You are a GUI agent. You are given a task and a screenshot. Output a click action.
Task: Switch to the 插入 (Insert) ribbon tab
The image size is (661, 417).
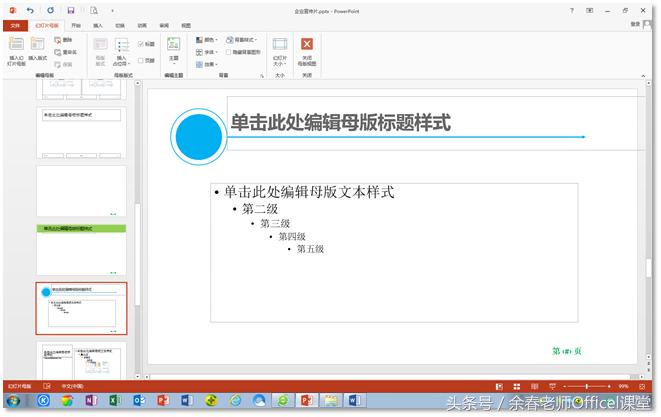click(98, 26)
